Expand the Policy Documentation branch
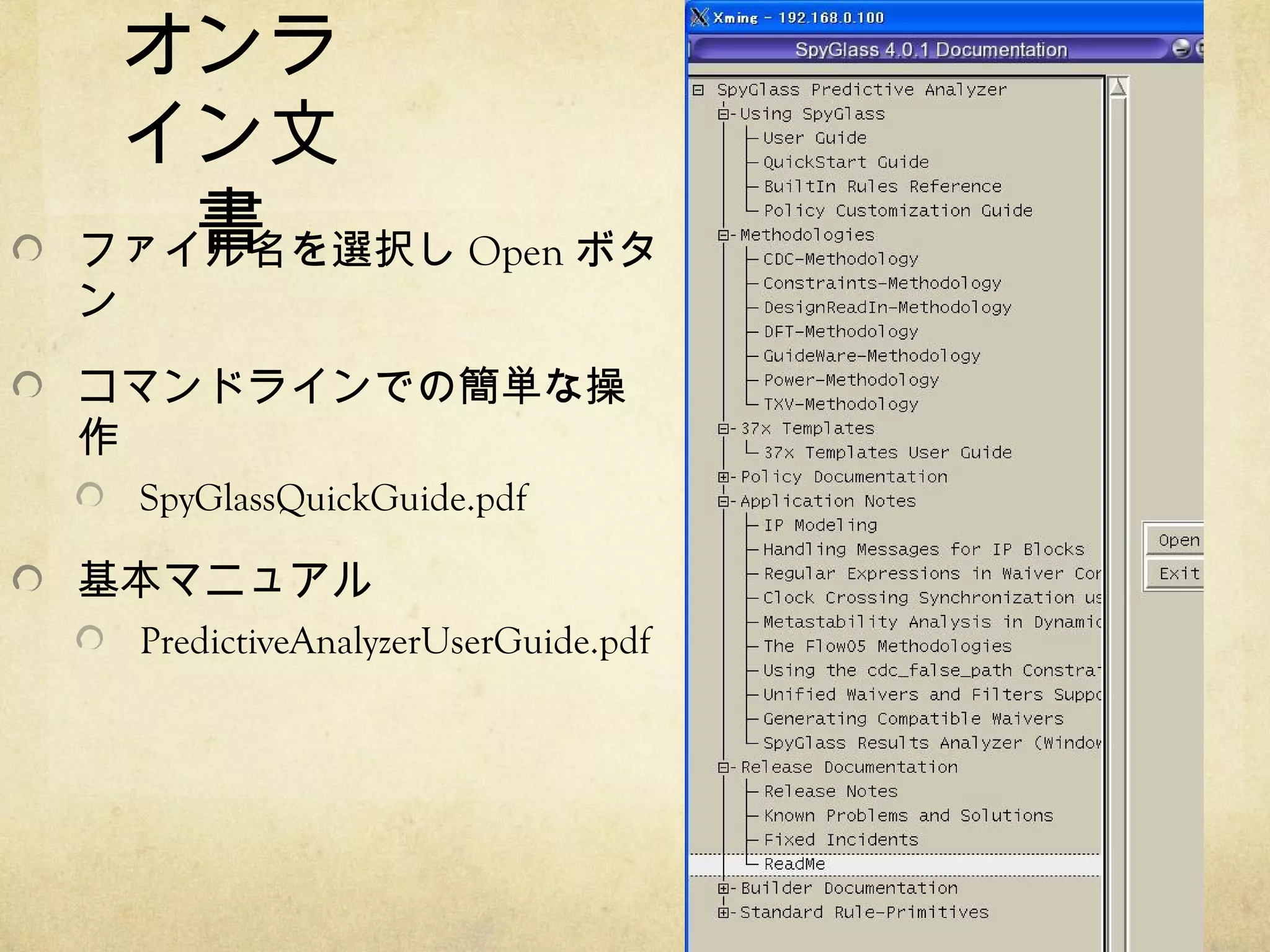 pos(723,477)
